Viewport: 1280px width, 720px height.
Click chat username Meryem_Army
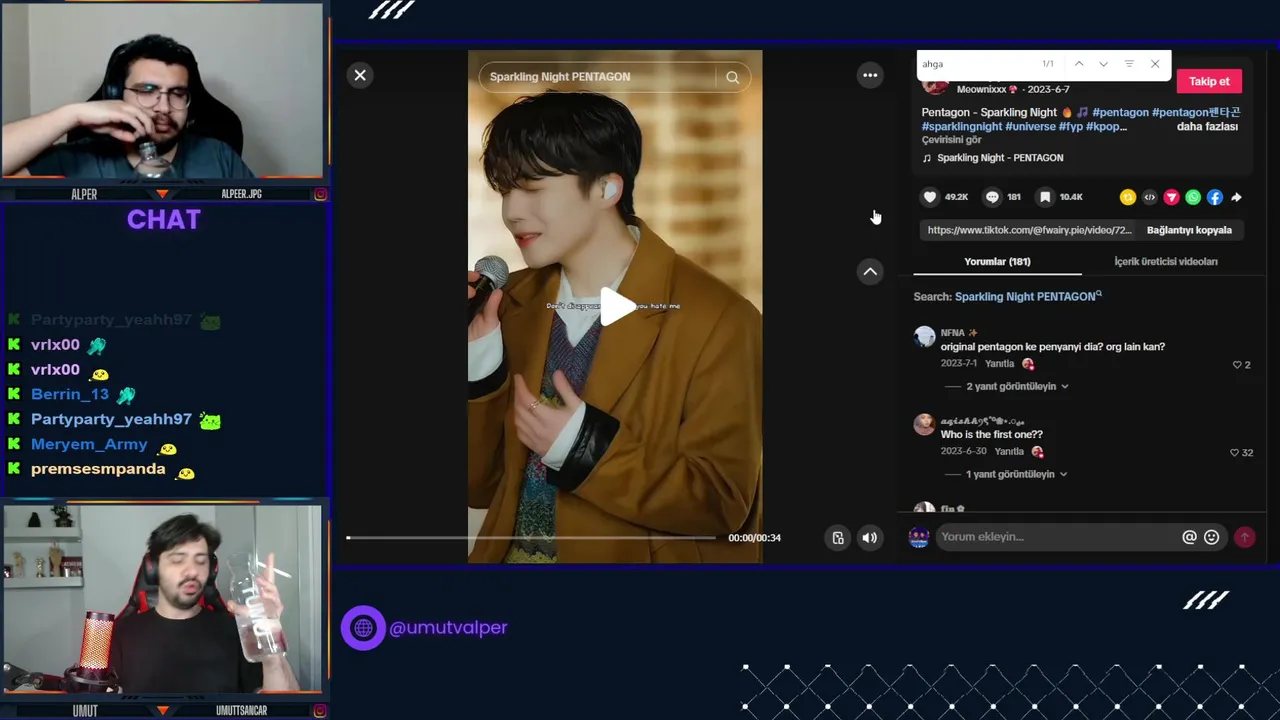89,444
